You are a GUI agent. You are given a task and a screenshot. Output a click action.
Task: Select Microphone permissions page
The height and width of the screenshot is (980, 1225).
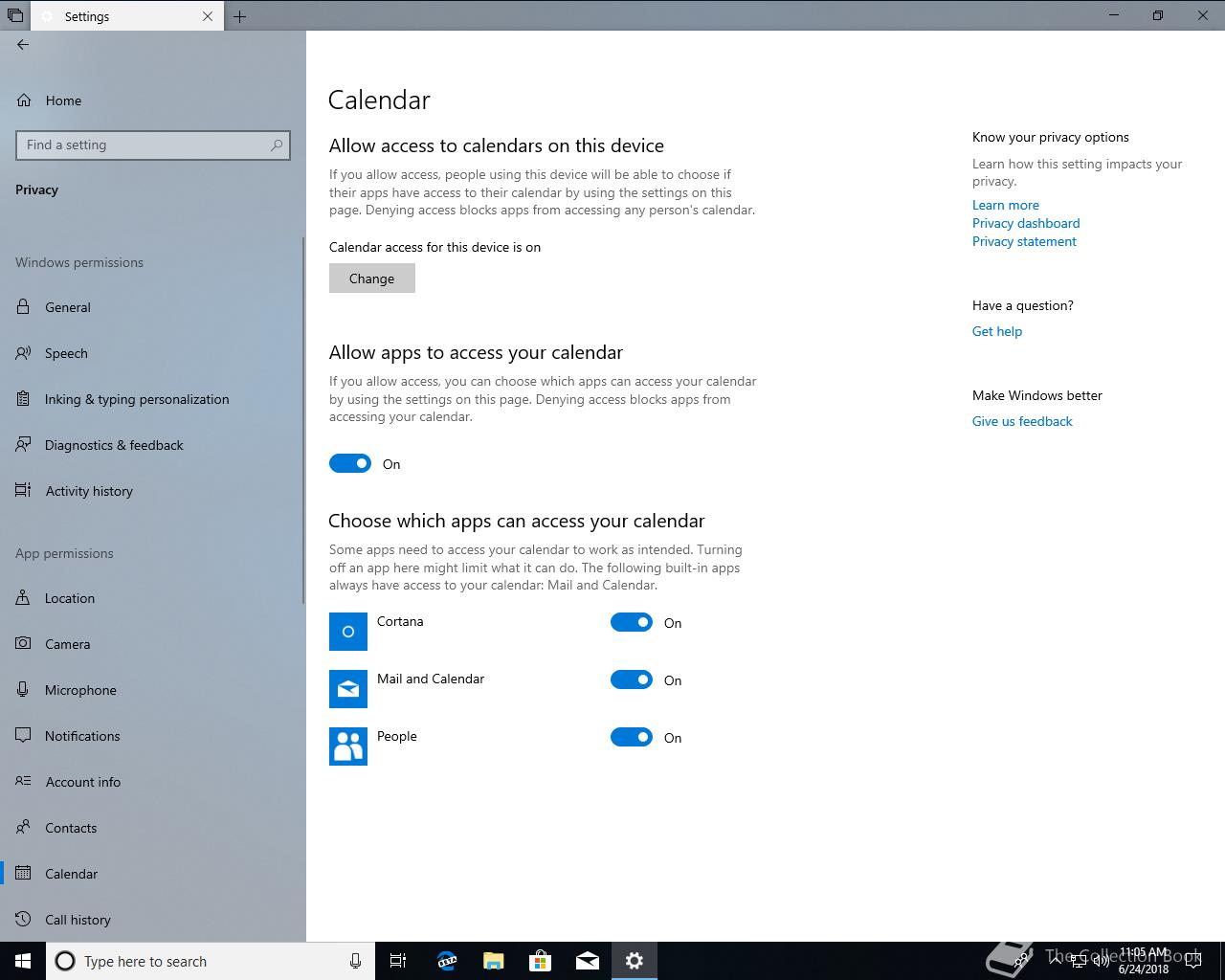tap(153, 690)
